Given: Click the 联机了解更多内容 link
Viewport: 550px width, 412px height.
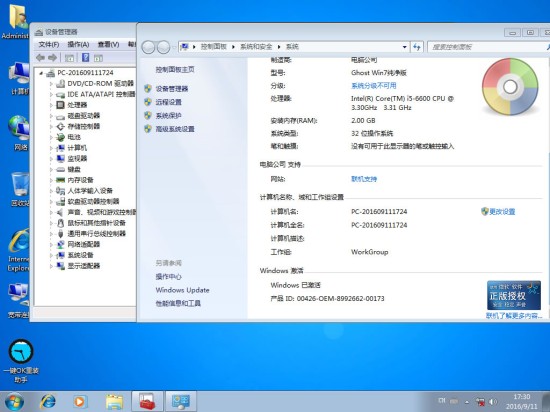Looking at the screenshot, I should click(514, 316).
